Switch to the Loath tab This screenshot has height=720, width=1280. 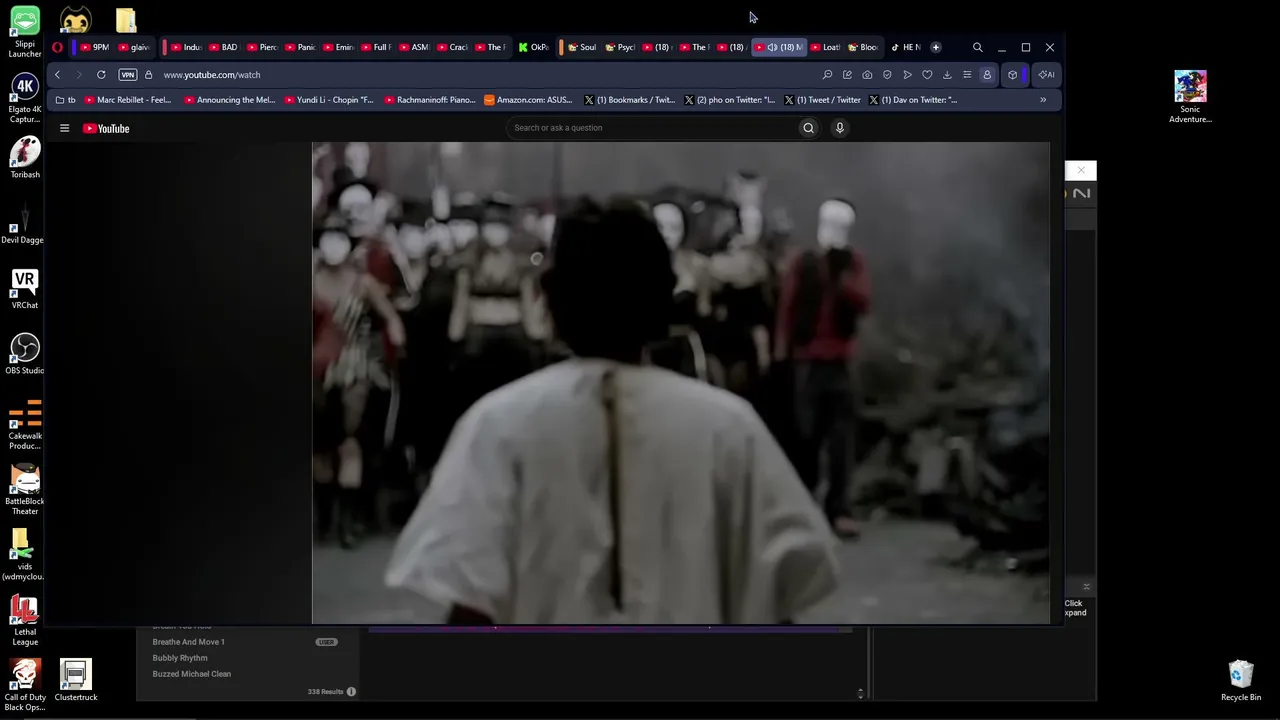(825, 47)
